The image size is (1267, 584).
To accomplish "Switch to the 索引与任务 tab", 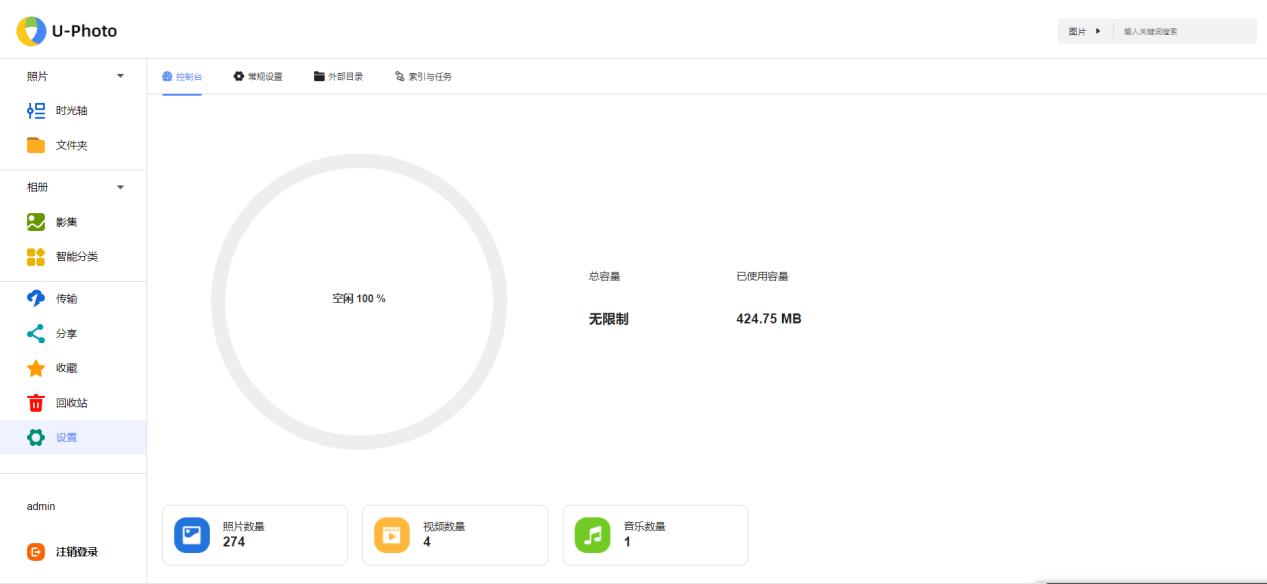I will (423, 77).
